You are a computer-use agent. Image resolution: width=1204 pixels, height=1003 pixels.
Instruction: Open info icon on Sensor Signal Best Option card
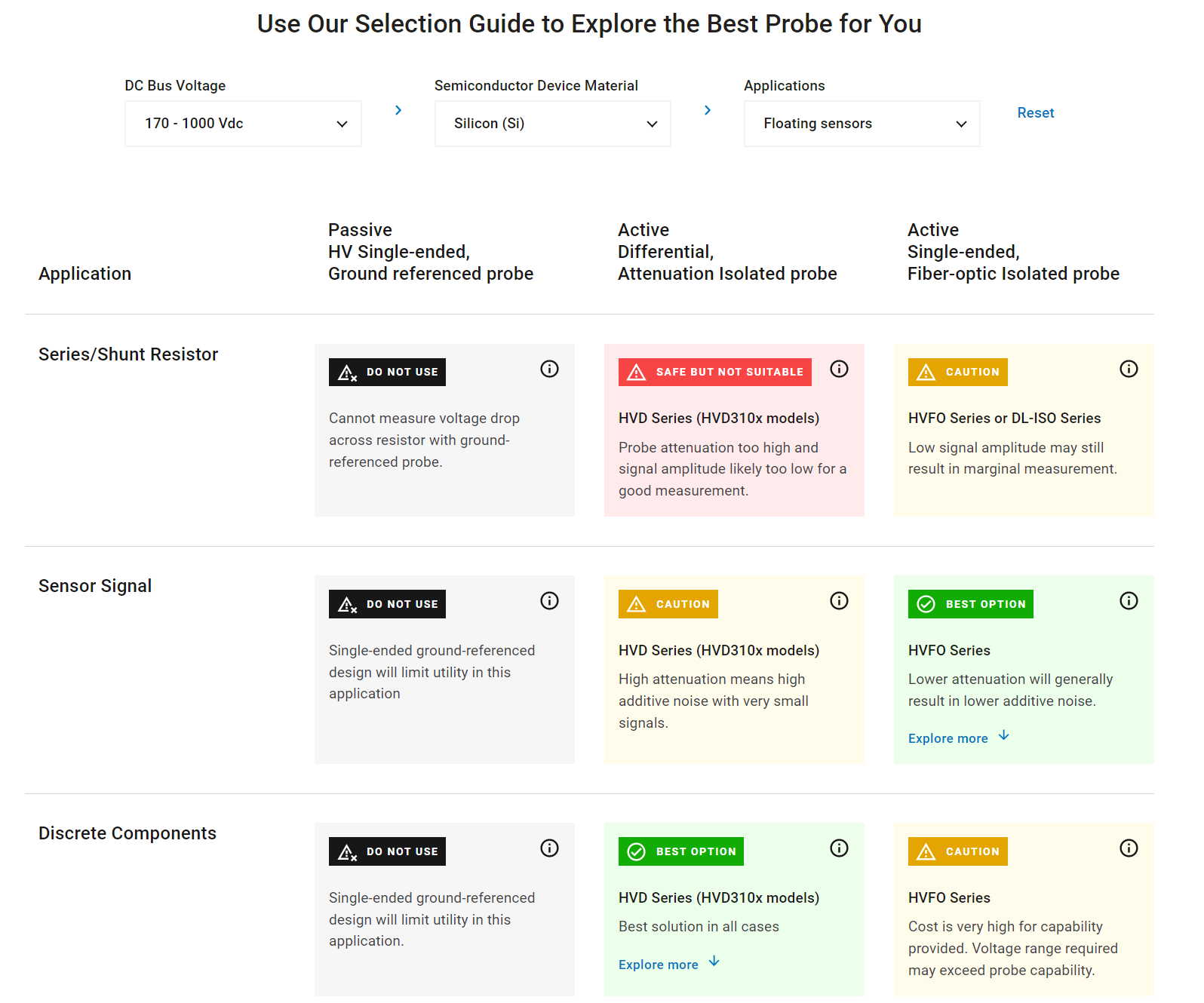pyautogui.click(x=1129, y=601)
